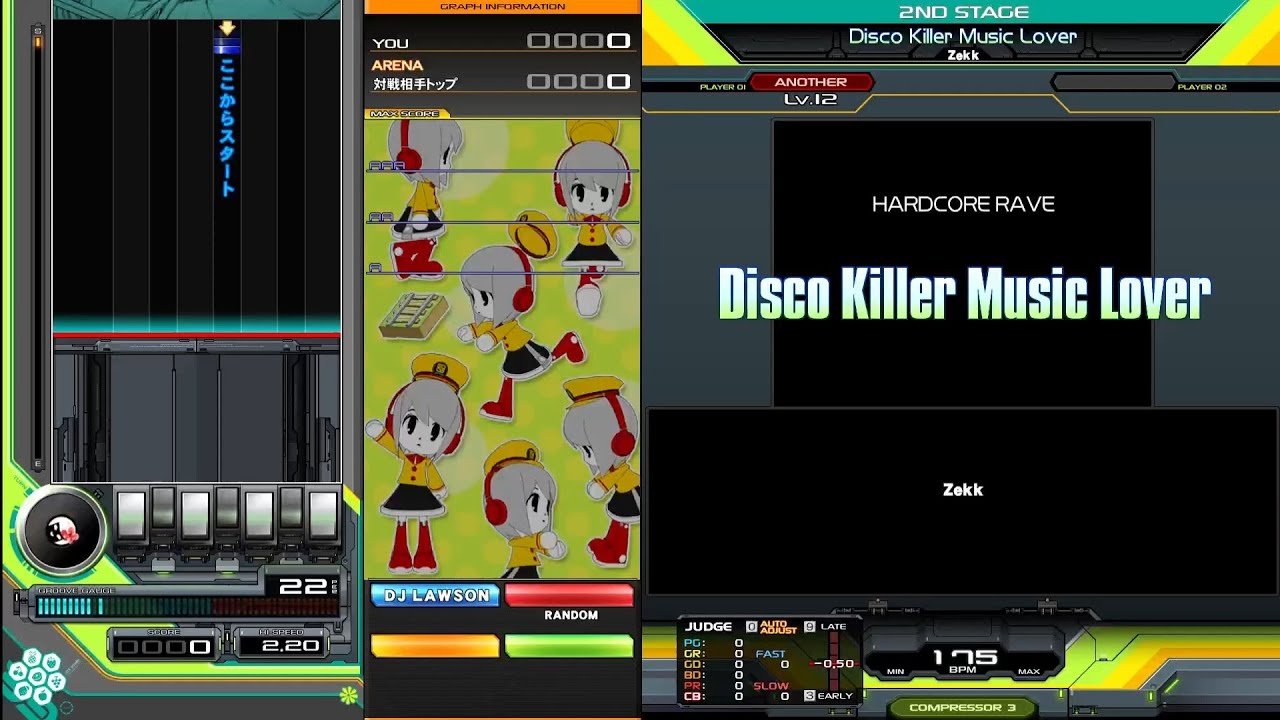Viewport: 1280px width, 720px height.
Task: Click the orange bar under DJ LAWSON
Action: coord(435,646)
